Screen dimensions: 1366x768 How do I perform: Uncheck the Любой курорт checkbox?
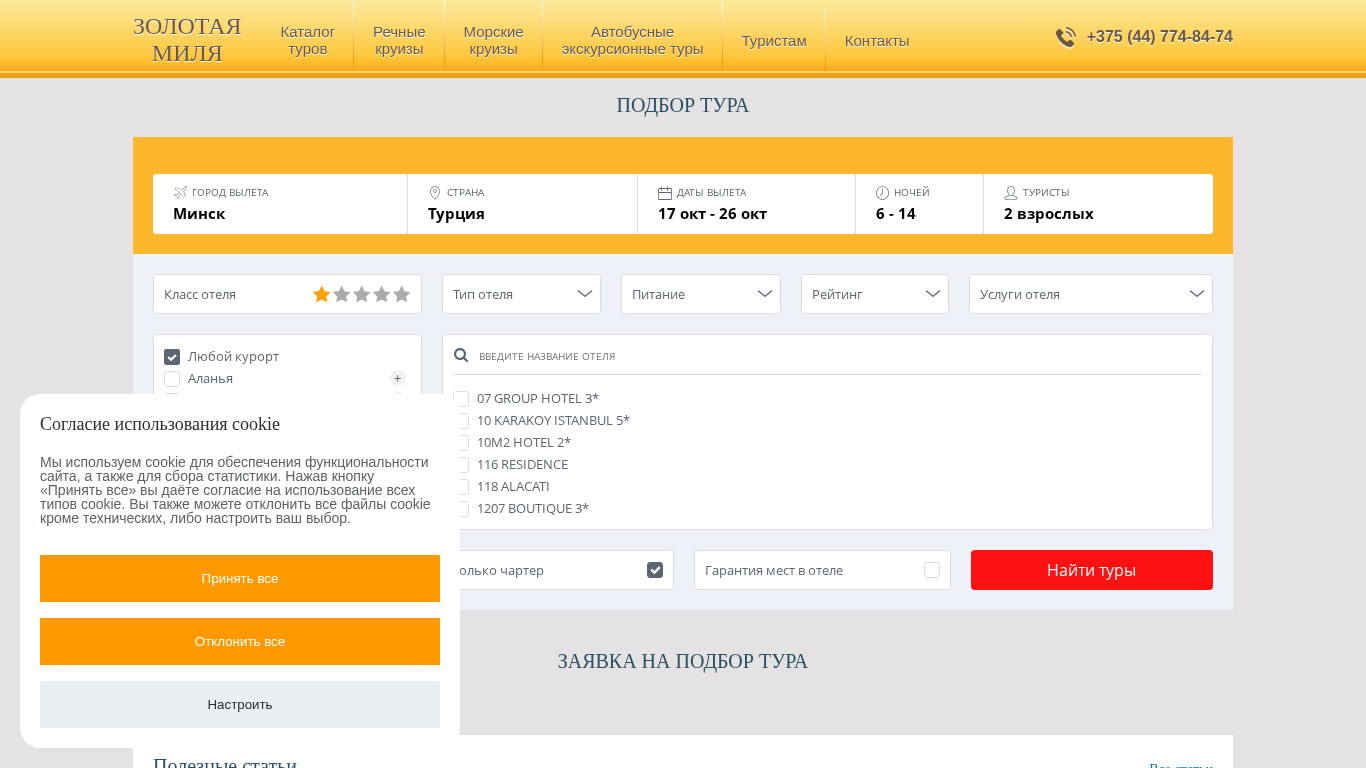[172, 357]
